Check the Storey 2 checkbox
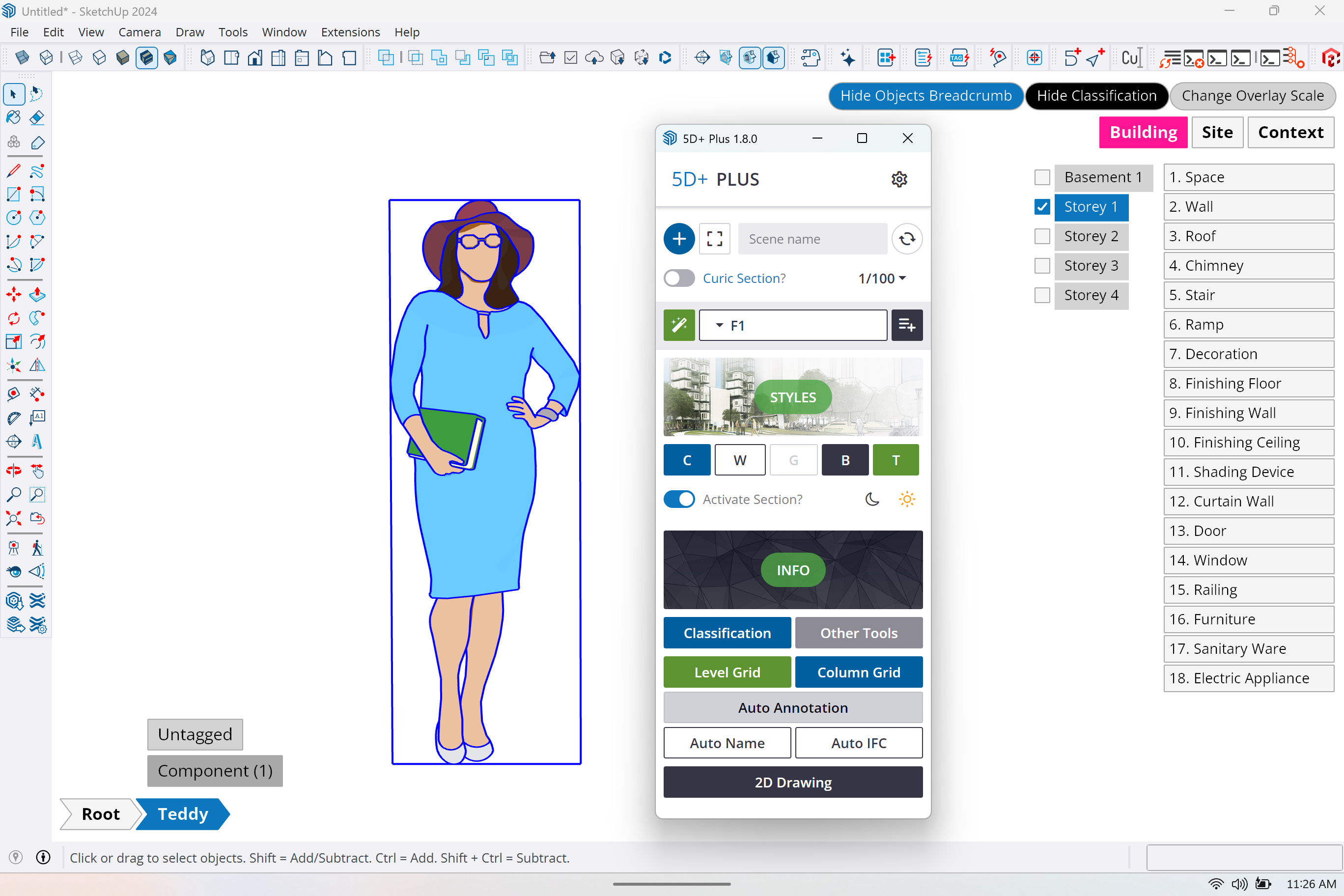Image resolution: width=1344 pixels, height=896 pixels. coord(1042,236)
